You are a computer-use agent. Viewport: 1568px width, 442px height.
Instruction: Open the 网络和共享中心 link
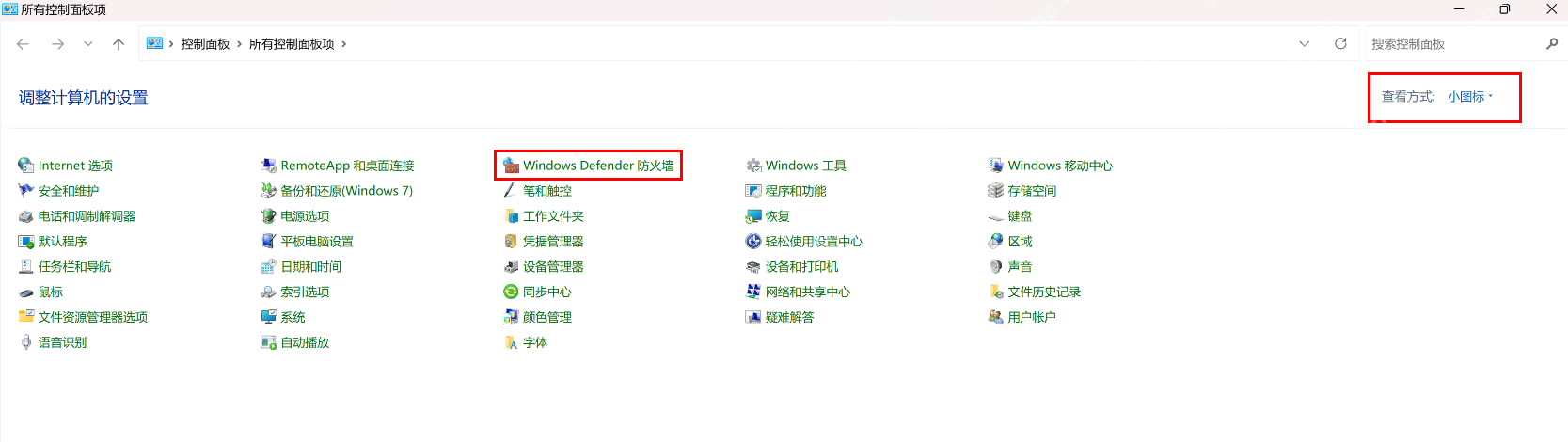pyautogui.click(x=808, y=292)
